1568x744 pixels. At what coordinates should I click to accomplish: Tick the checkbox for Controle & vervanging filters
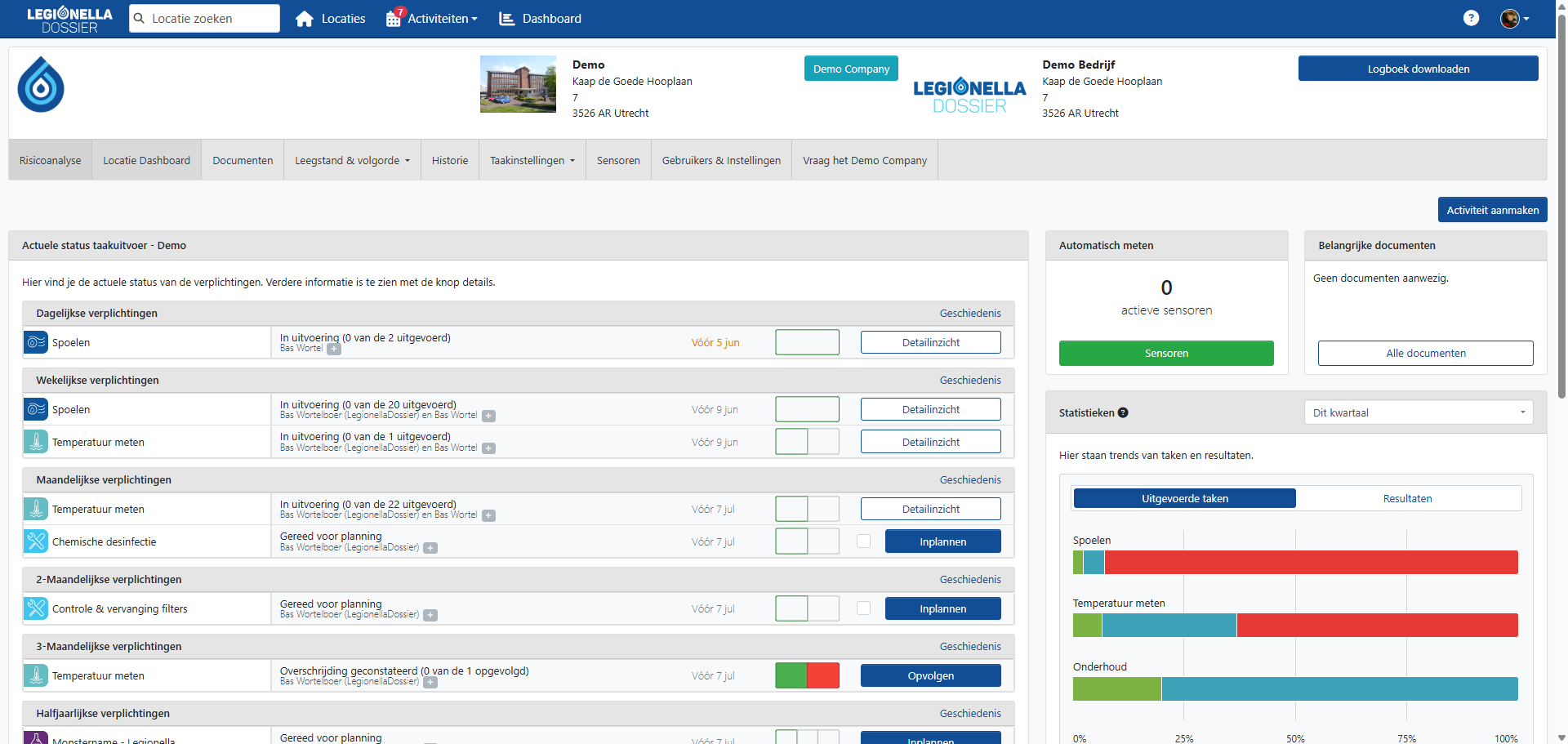pyautogui.click(x=863, y=608)
